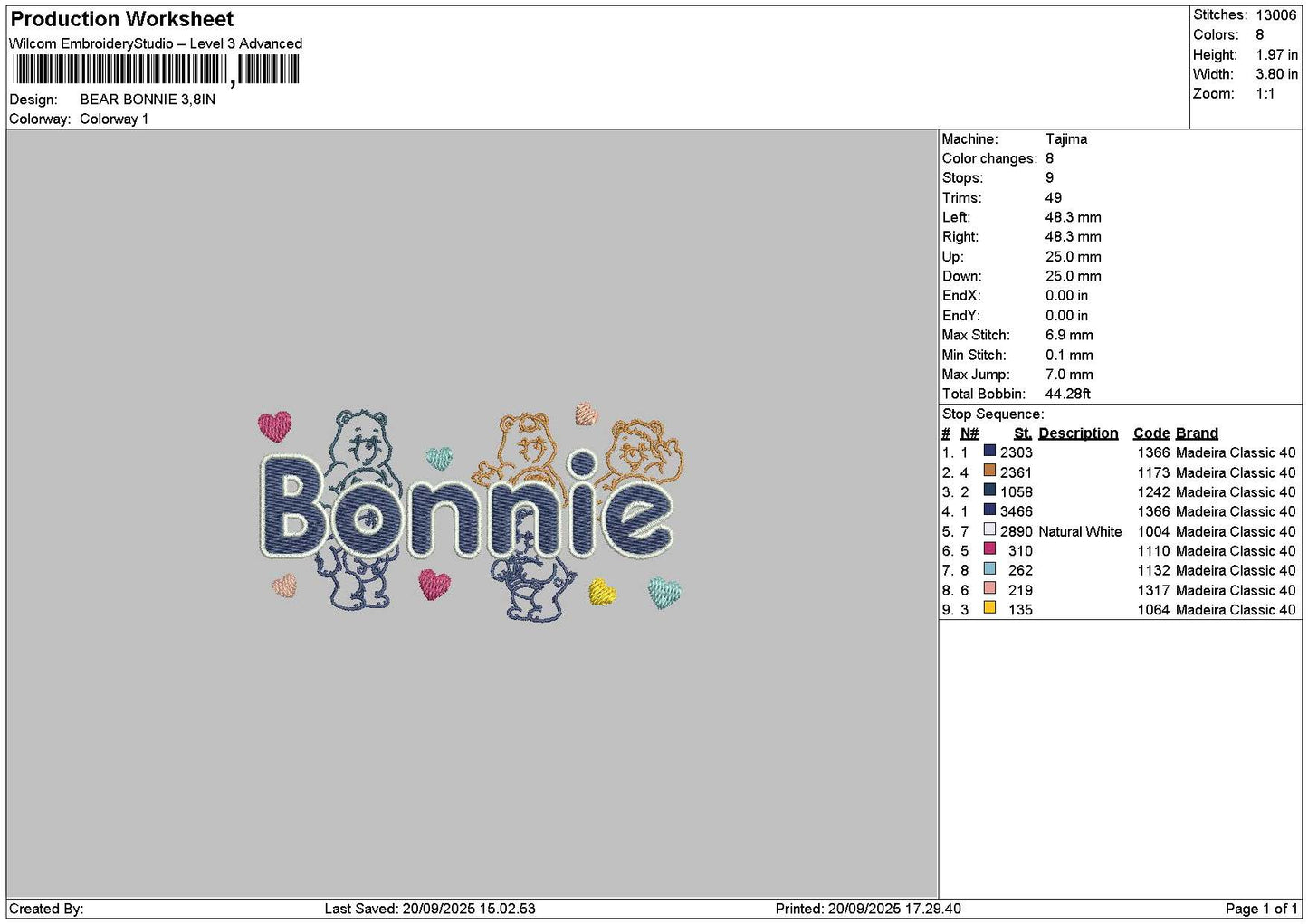Select the Stops value 9
The image size is (1308, 924).
1050,178
